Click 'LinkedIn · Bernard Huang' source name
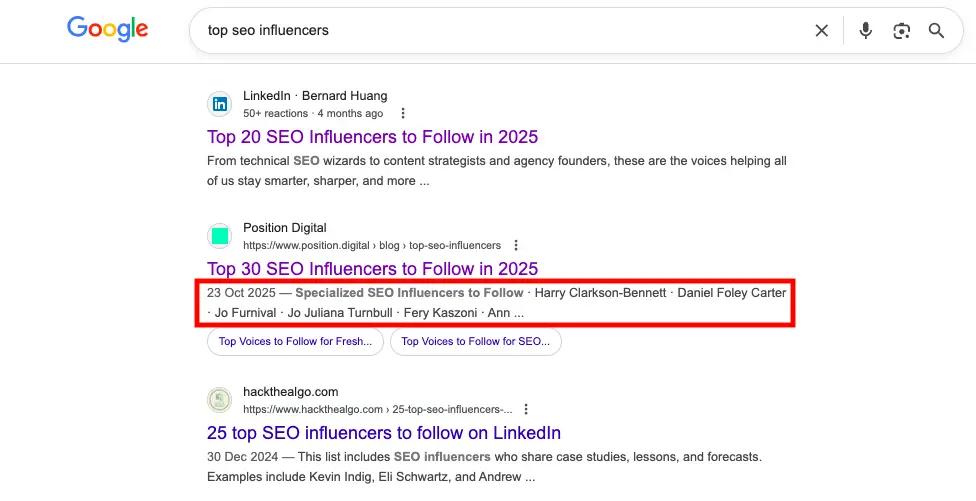 click(315, 96)
